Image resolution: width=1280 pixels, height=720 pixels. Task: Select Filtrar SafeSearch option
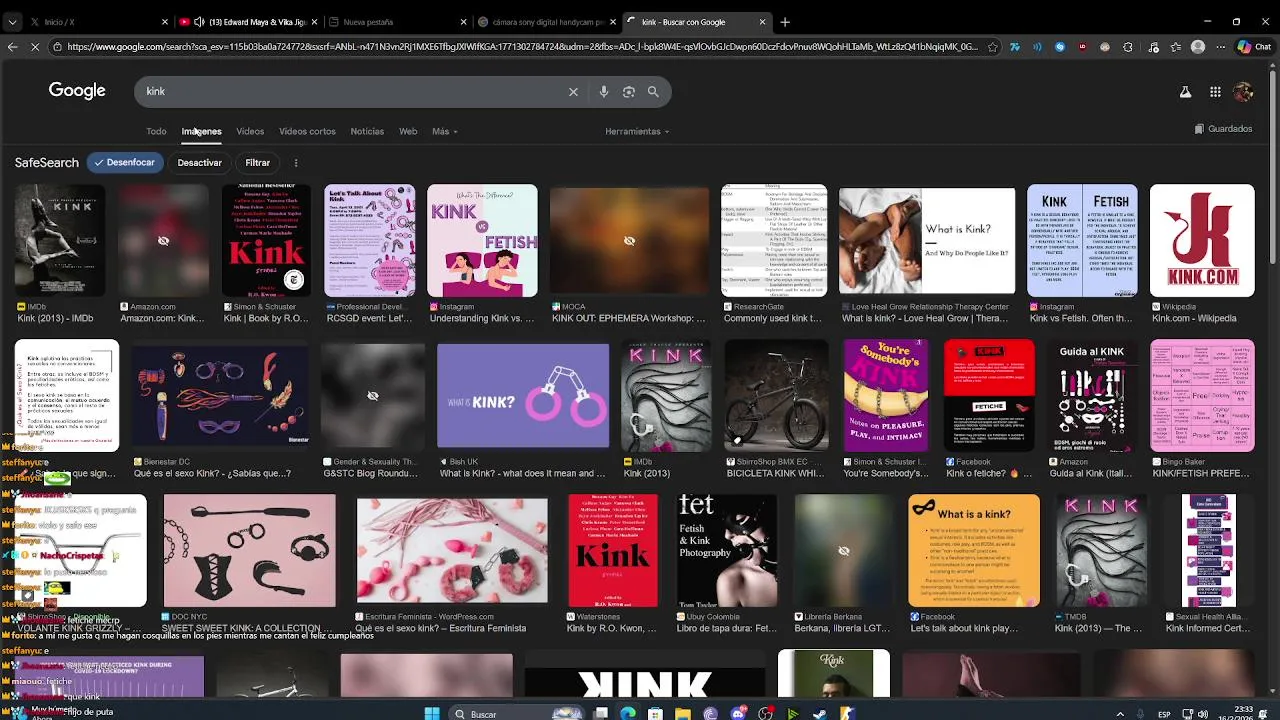[x=257, y=162]
